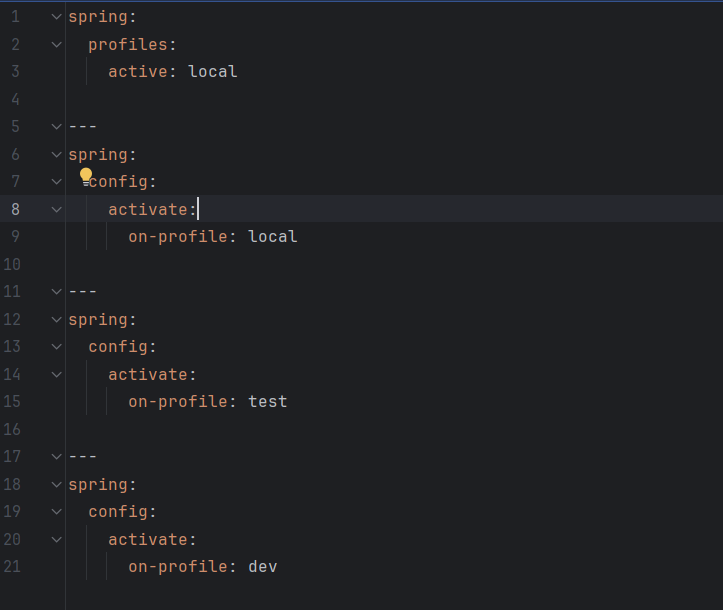This screenshot has width=723, height=610.
Task: Click the value 'dev' on line 21
Action: pyautogui.click(x=262, y=567)
